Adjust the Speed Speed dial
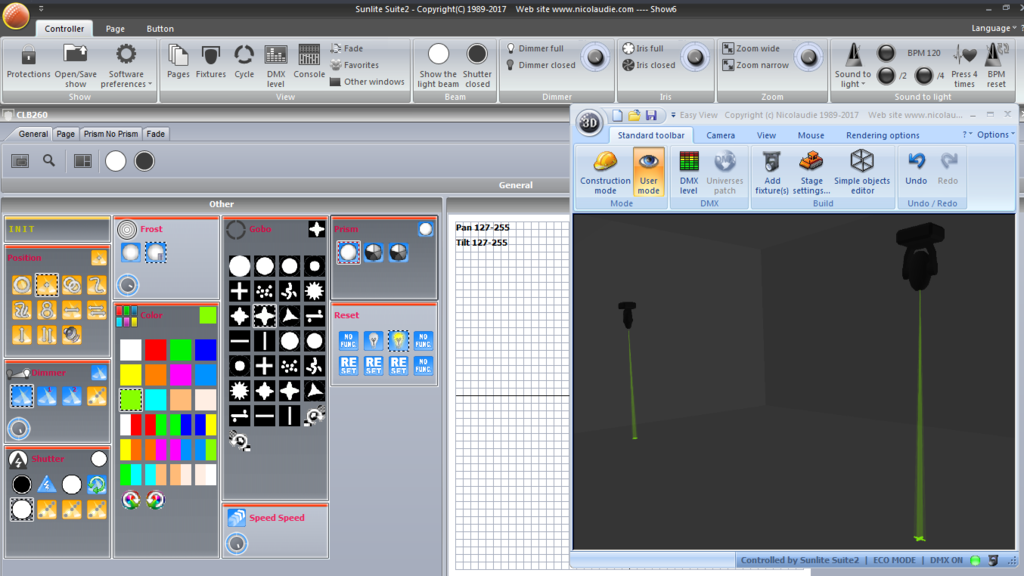 tap(236, 543)
